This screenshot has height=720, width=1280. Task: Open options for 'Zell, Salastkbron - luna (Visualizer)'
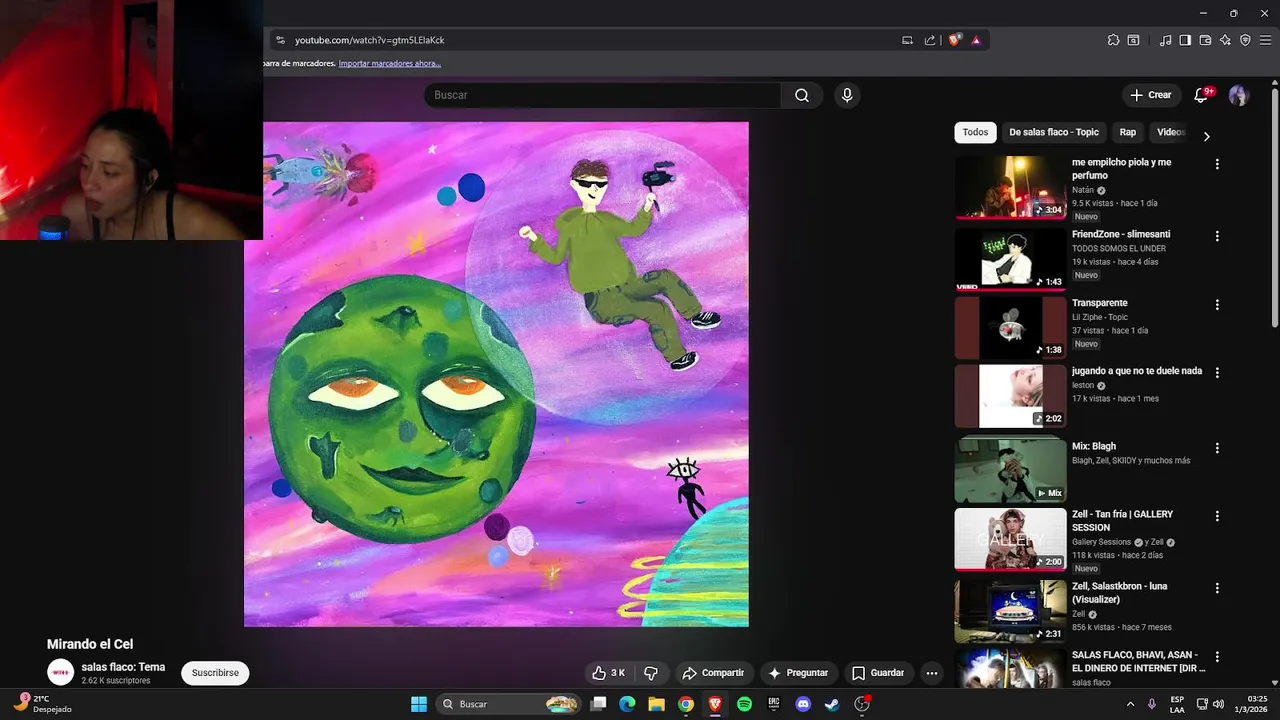coord(1217,588)
